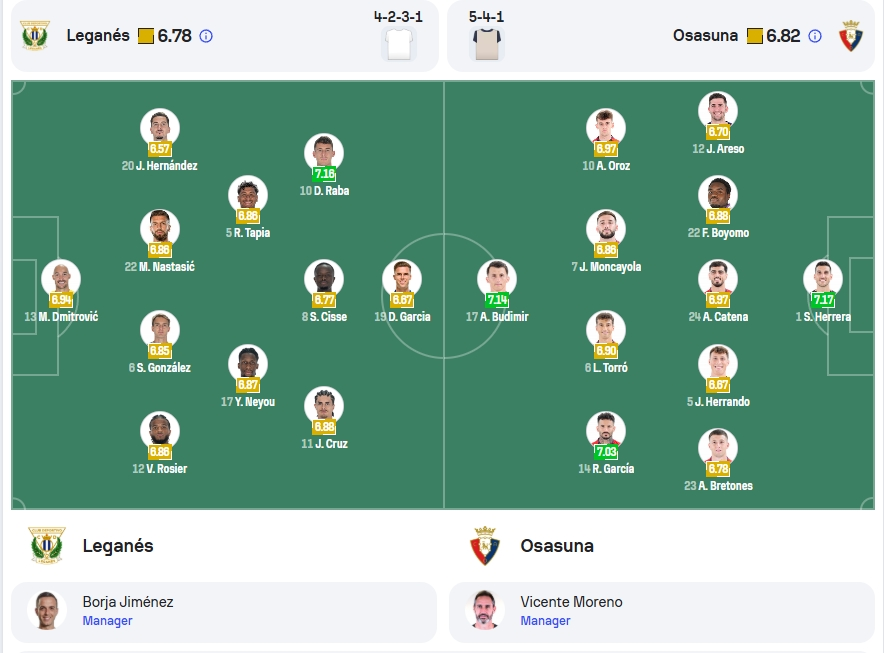Image resolution: width=884 pixels, height=653 pixels.
Task: Select J. Areso player photo
Action: click(718, 111)
